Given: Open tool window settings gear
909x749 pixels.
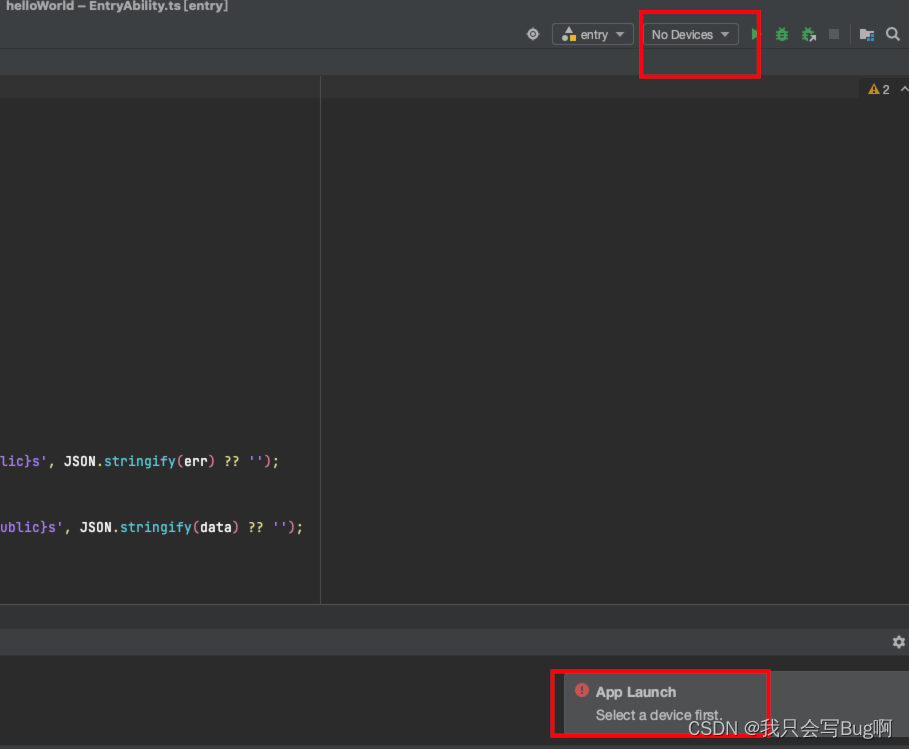Looking at the screenshot, I should (x=899, y=642).
